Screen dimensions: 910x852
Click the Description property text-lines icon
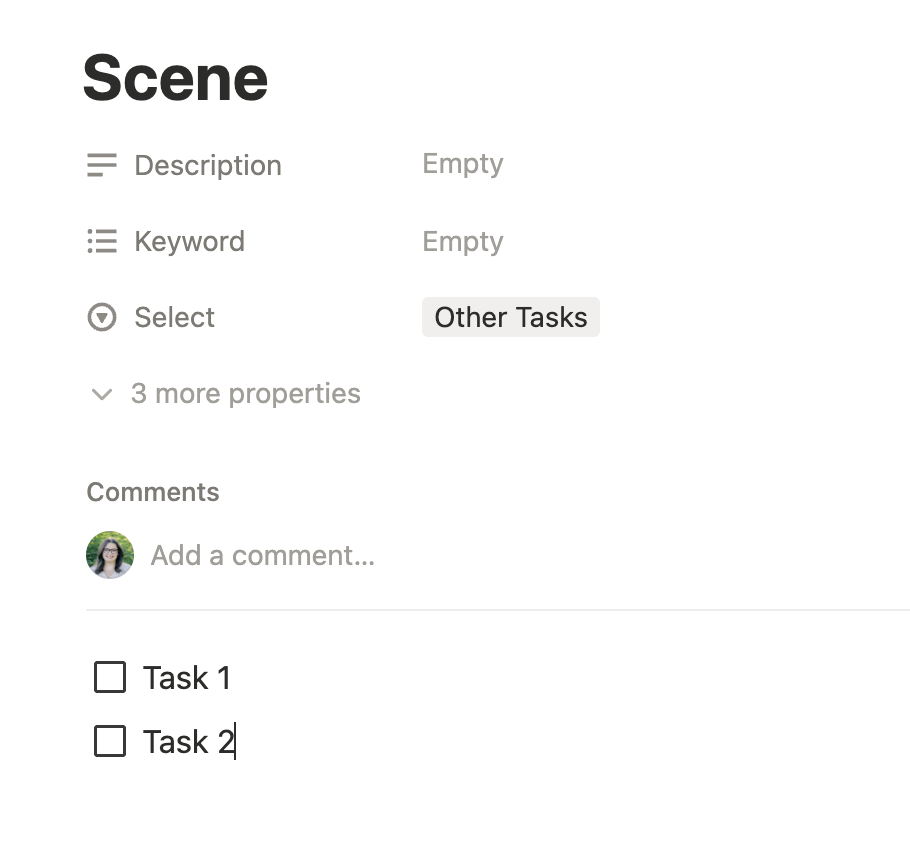coord(102,165)
